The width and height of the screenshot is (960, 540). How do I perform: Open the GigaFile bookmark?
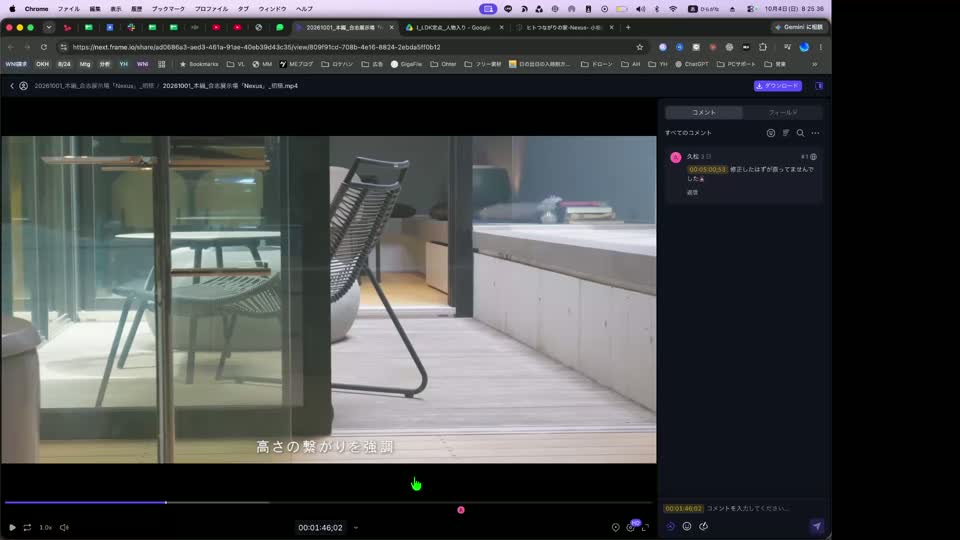(407, 64)
